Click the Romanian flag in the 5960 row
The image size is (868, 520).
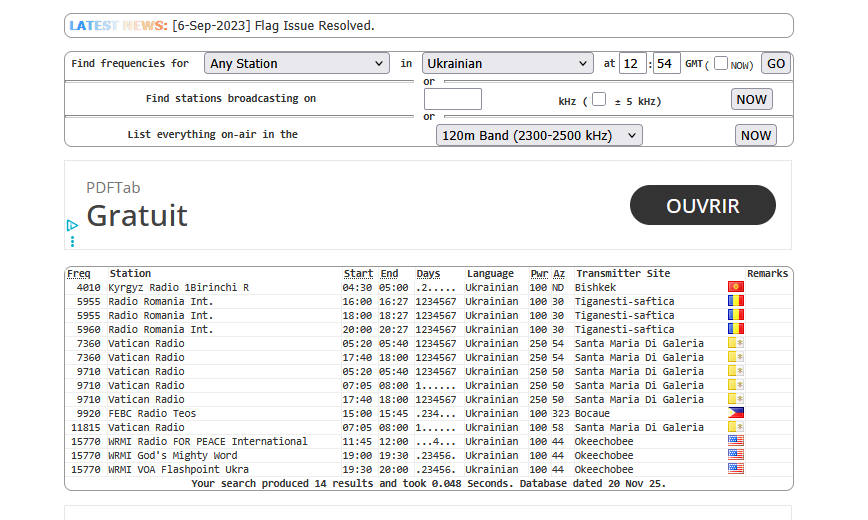pos(735,329)
